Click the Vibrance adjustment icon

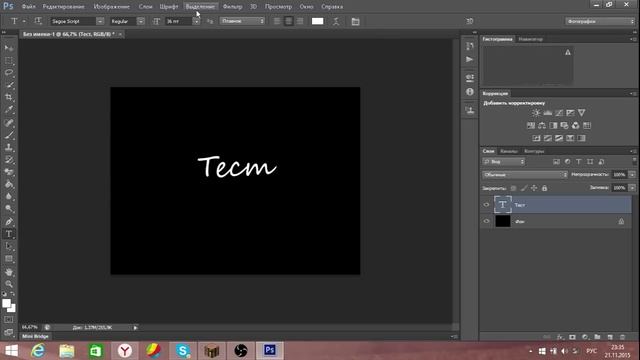[x=582, y=113]
